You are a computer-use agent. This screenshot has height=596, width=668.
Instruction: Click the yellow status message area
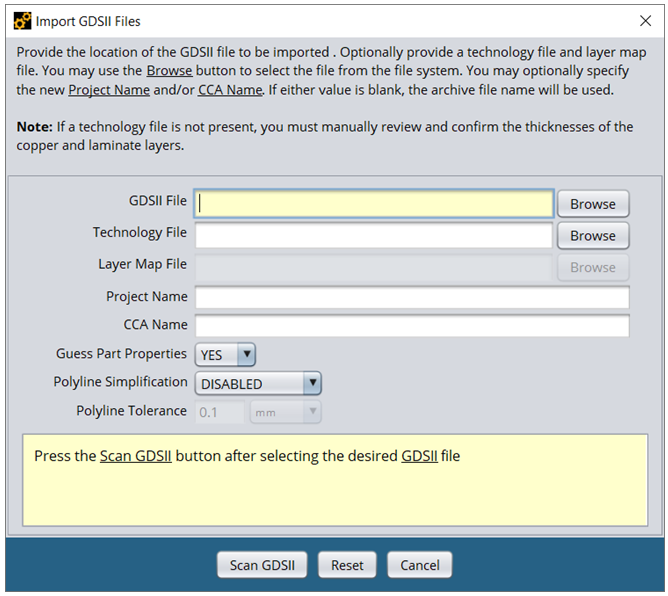[334, 479]
